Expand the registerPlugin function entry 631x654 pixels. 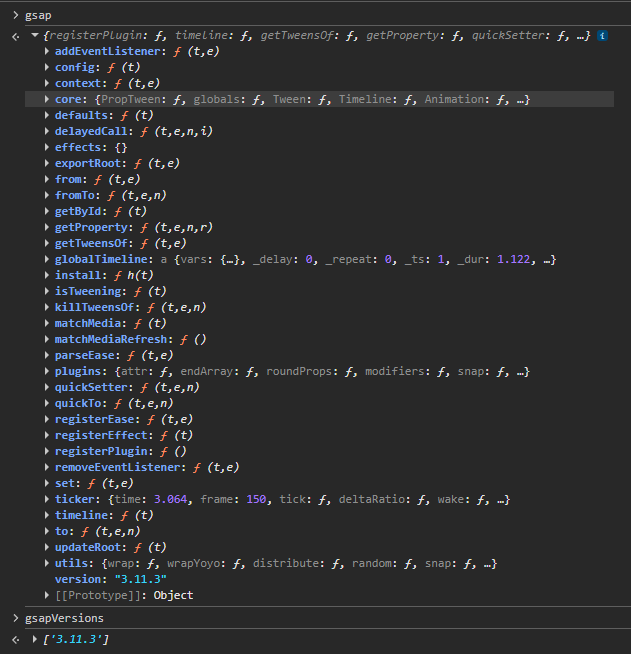[x=47, y=451]
